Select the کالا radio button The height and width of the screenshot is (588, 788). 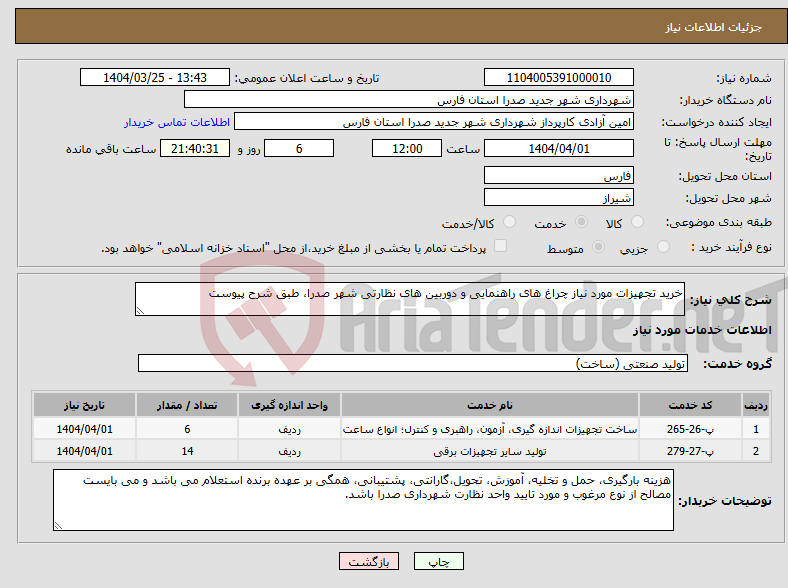pos(637,222)
